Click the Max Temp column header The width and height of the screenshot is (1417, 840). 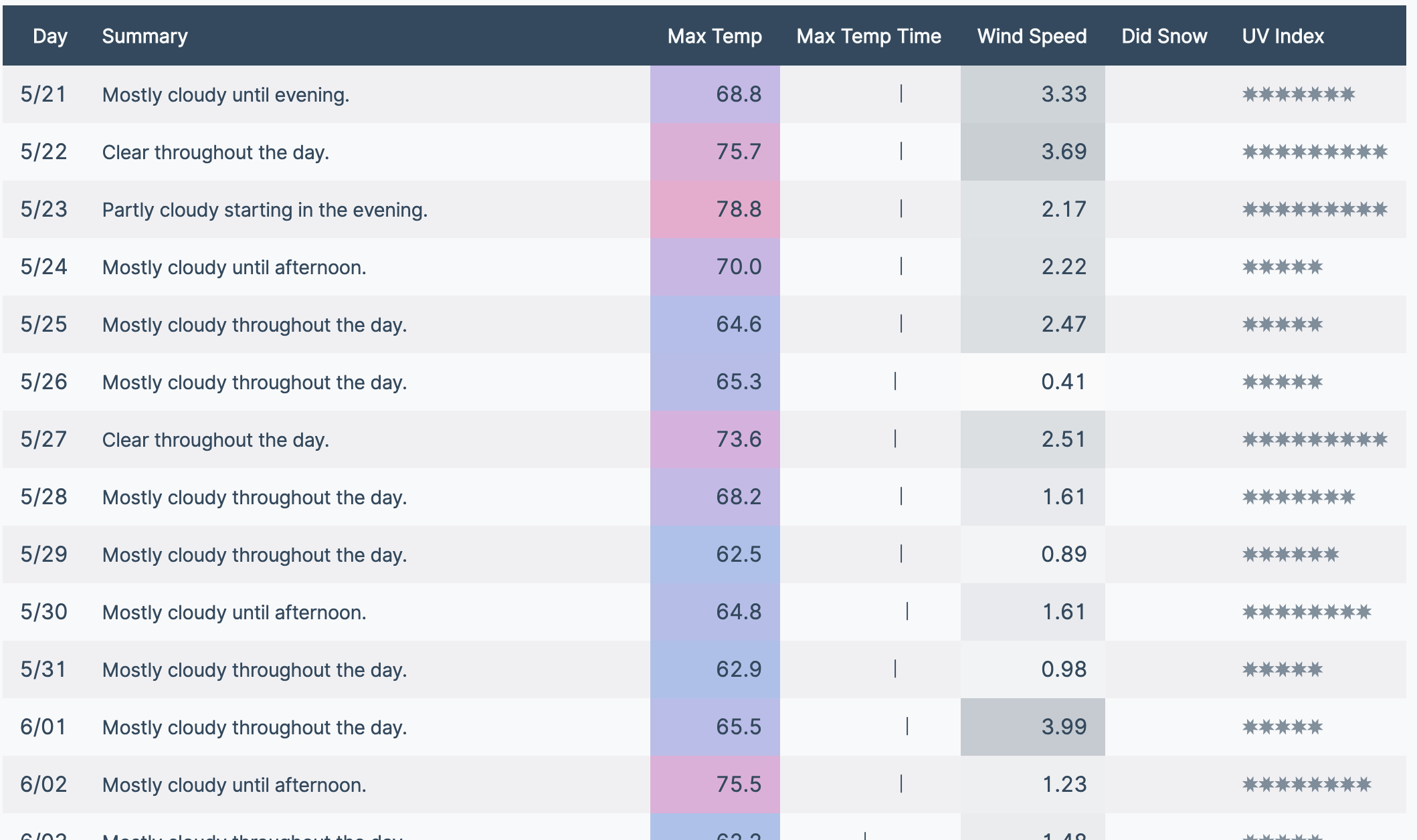[715, 36]
